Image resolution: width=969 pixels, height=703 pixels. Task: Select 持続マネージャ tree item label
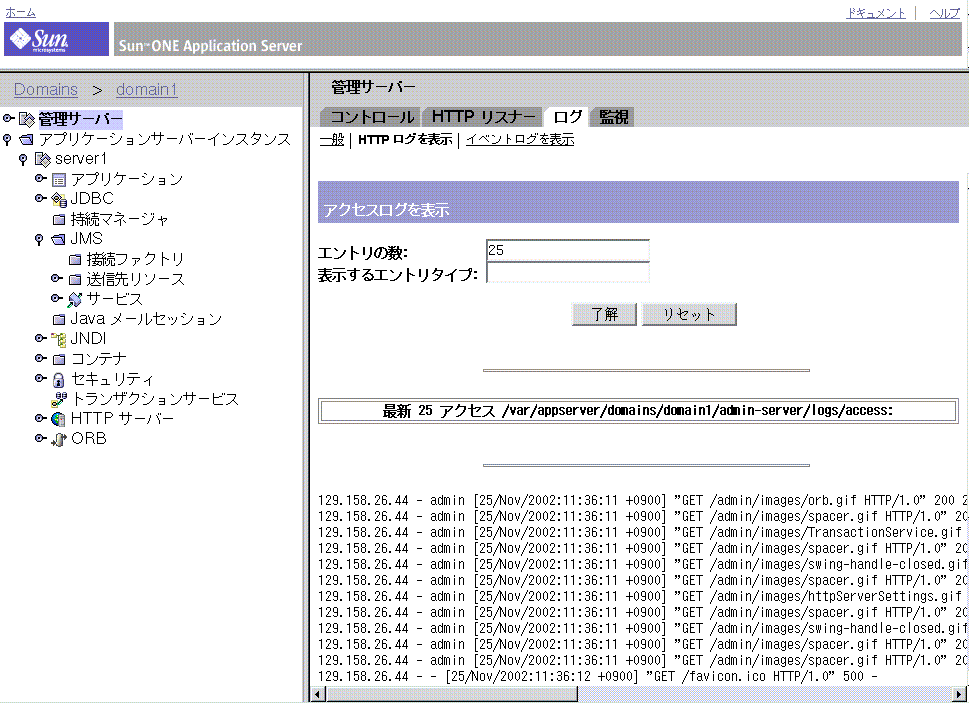[119, 219]
